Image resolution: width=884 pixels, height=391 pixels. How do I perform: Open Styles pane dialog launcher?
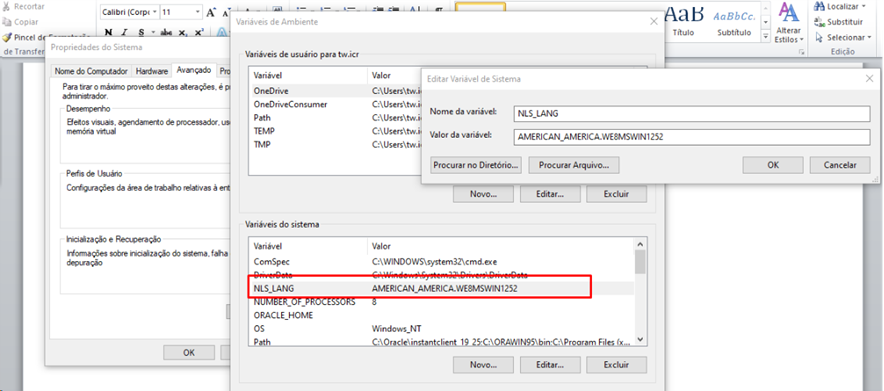click(801, 52)
